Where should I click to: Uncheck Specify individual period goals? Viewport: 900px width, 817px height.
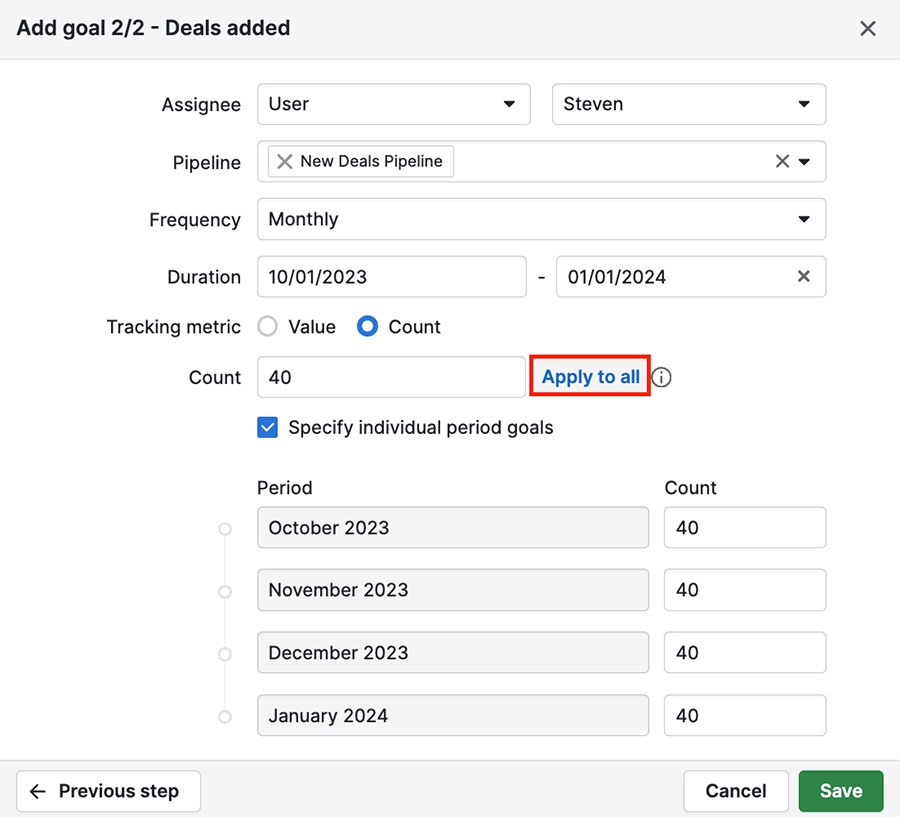[x=267, y=428]
